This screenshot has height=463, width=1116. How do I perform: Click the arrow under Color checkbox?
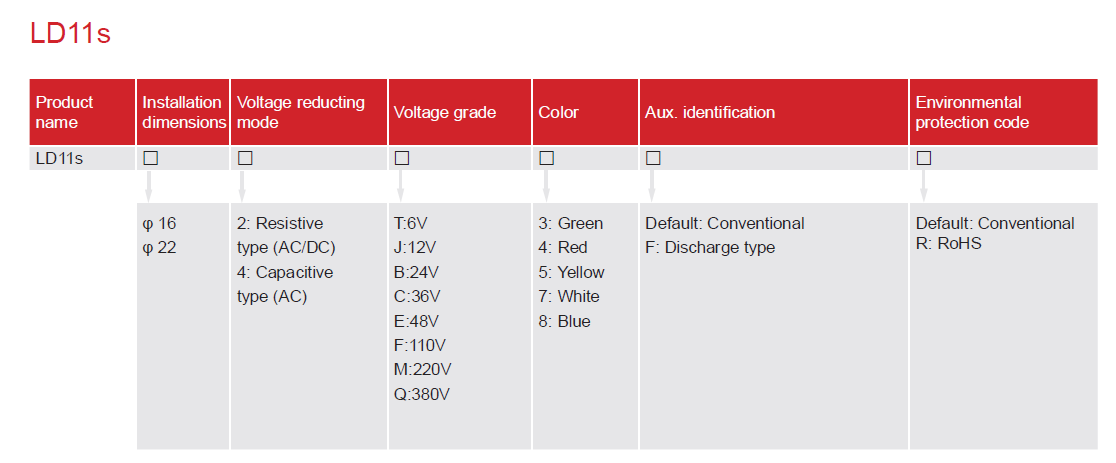pos(546,185)
